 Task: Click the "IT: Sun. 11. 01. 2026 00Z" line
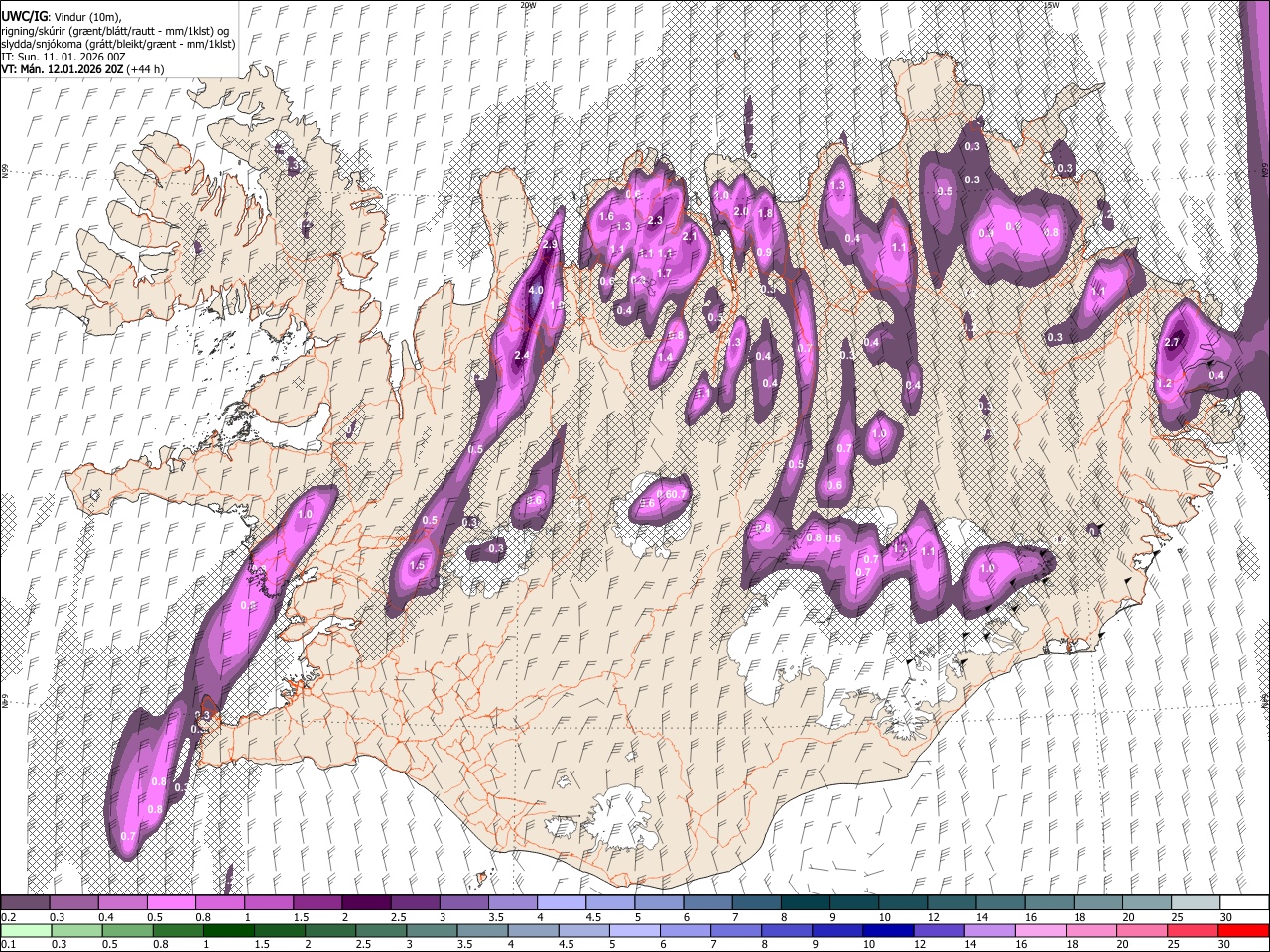click(63, 57)
